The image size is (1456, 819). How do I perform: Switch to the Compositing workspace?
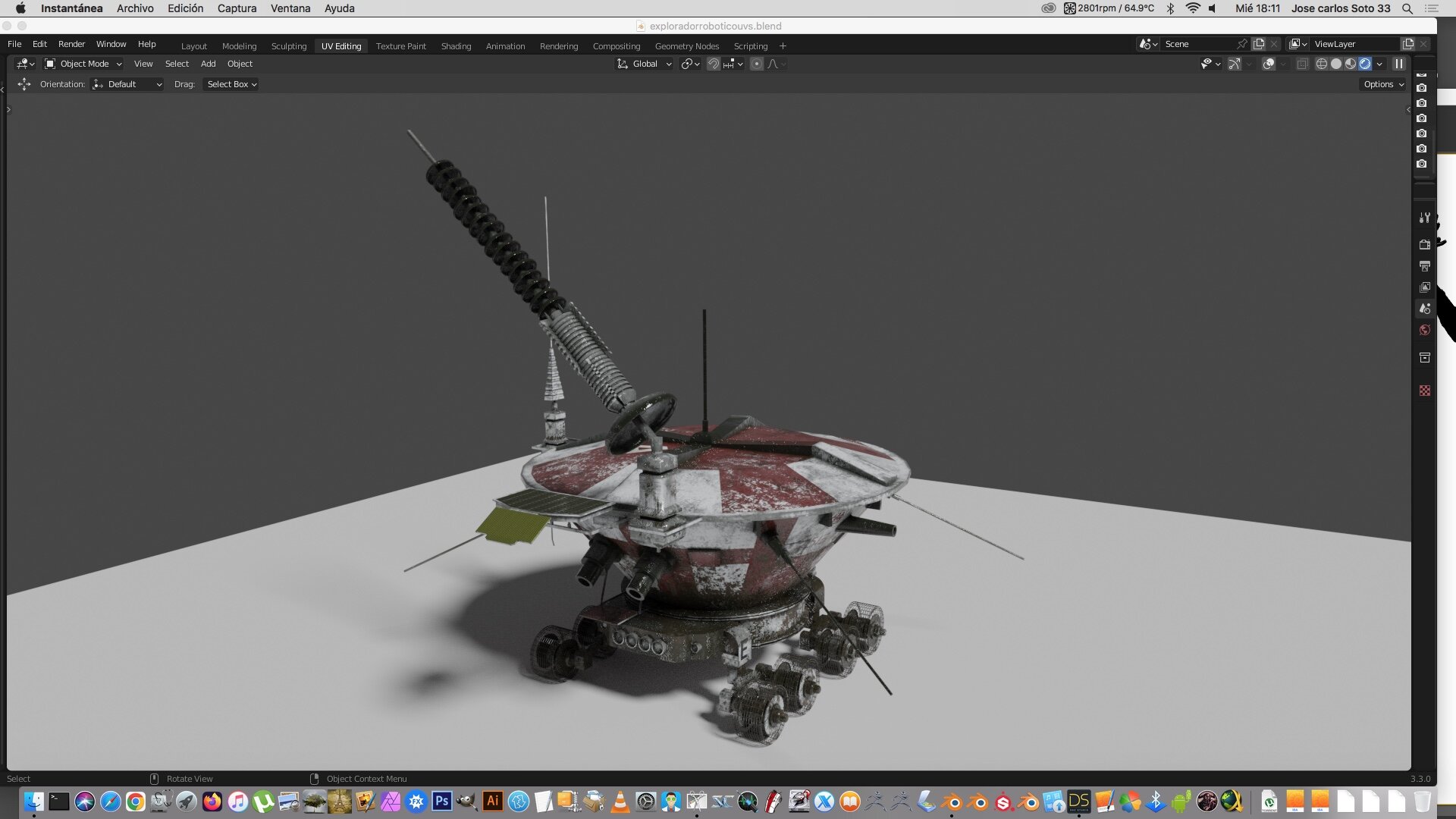[617, 46]
